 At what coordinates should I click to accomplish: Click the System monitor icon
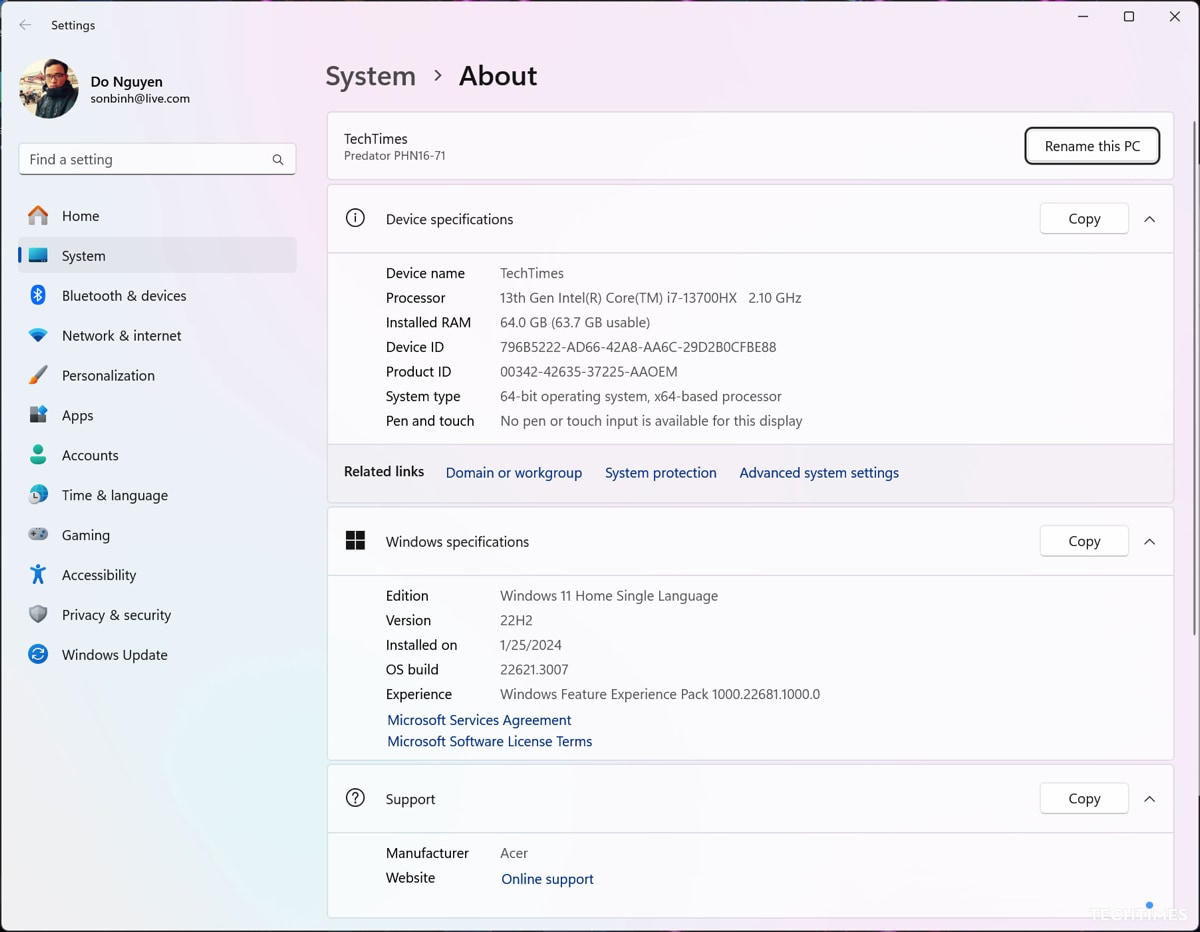coord(38,255)
